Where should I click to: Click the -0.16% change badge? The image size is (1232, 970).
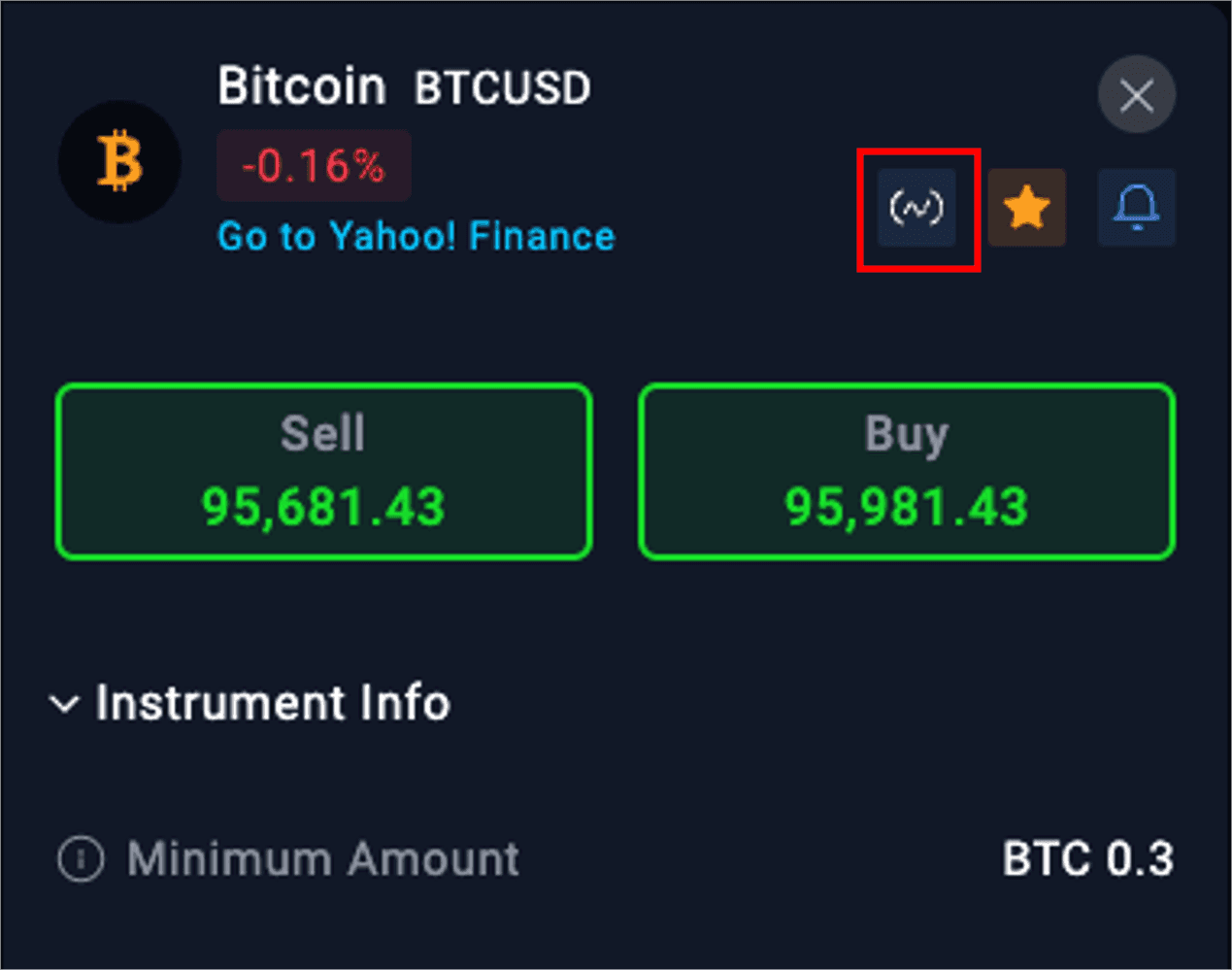point(314,166)
